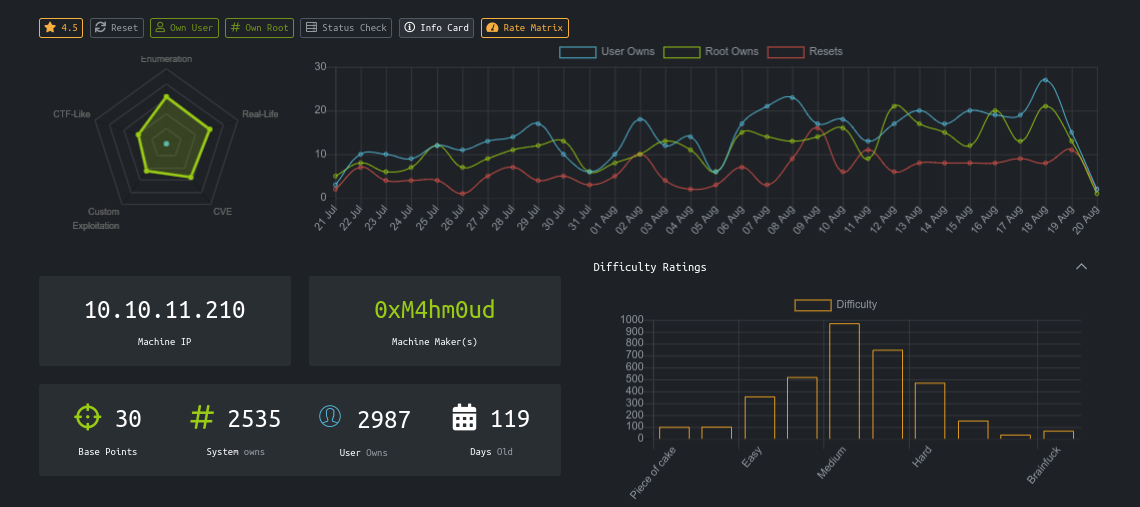This screenshot has width=1140, height=507.
Task: Show the Info Card
Action: tap(436, 28)
